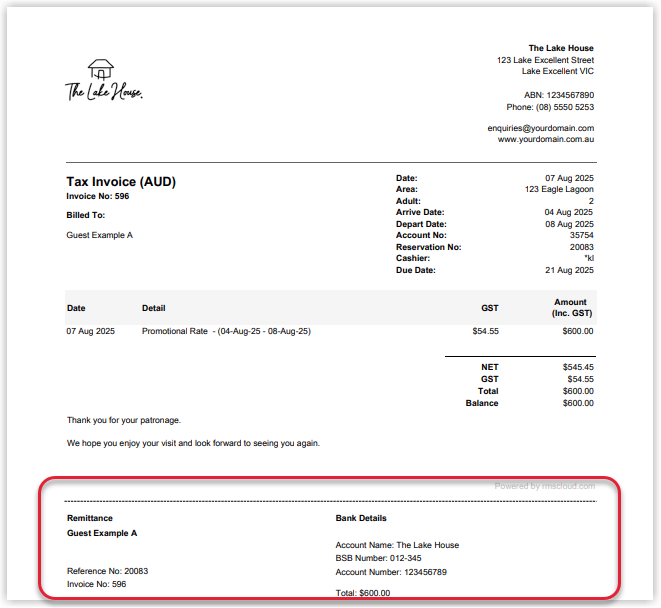Click the line item GST '$54.55' in table row

[x=485, y=331]
